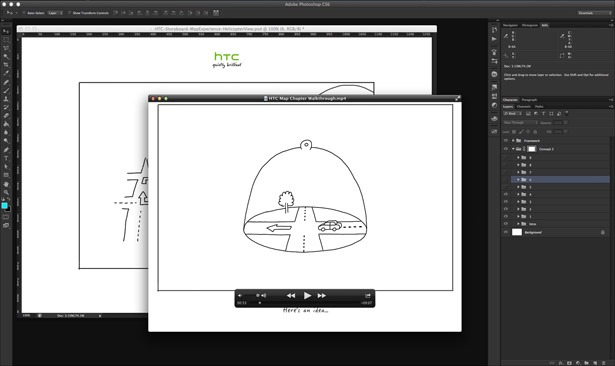This screenshot has height=366, width=615.
Task: Select the Zoom tool
Action: click(x=6, y=192)
